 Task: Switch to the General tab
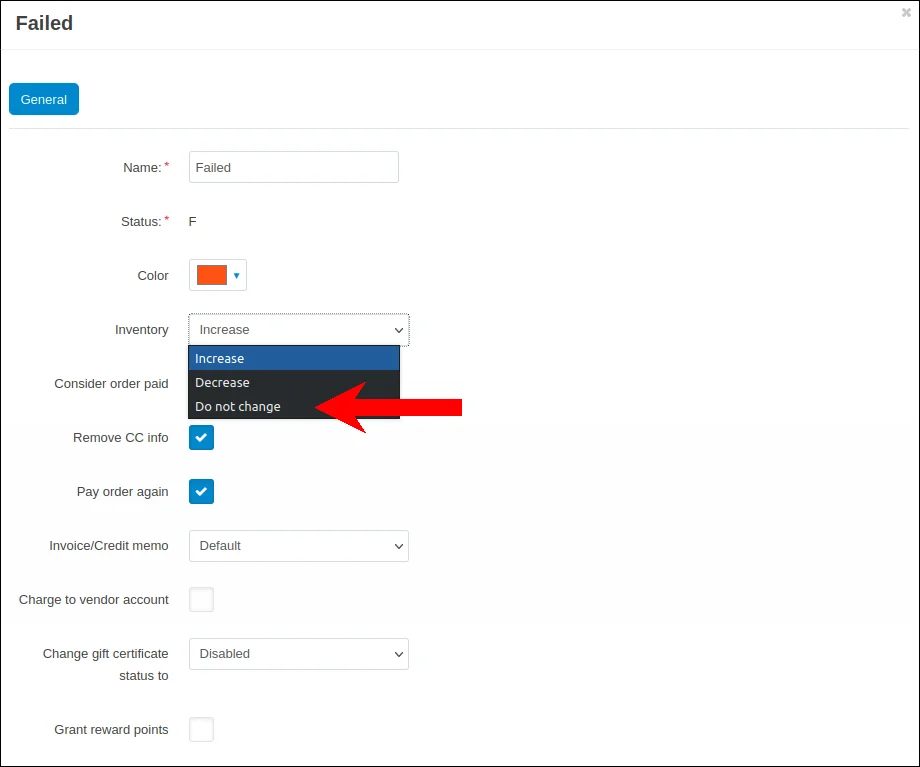pos(44,100)
